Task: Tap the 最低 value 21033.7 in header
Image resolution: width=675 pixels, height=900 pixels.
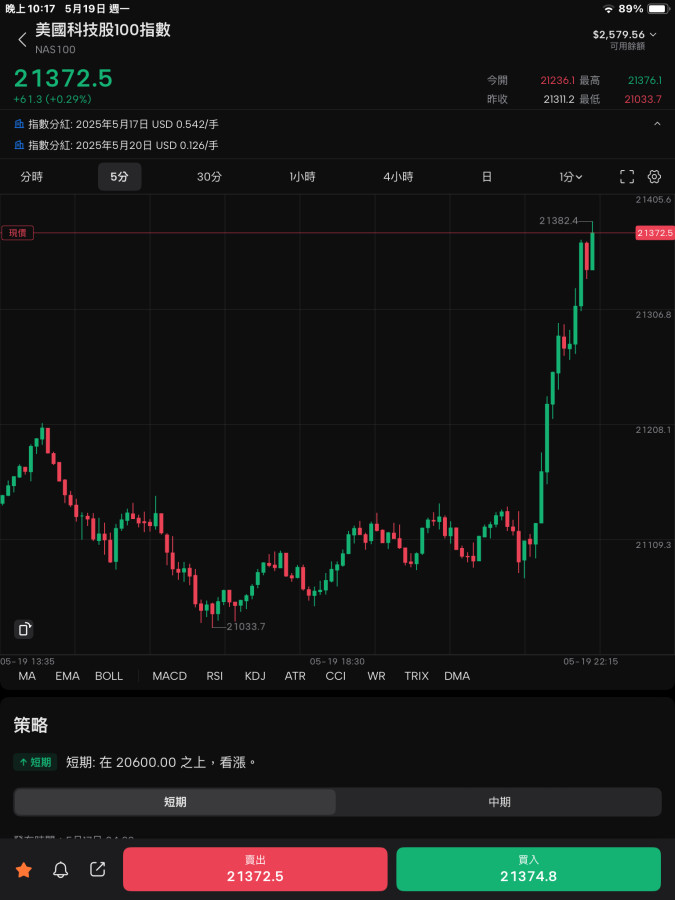Action: 643,99
